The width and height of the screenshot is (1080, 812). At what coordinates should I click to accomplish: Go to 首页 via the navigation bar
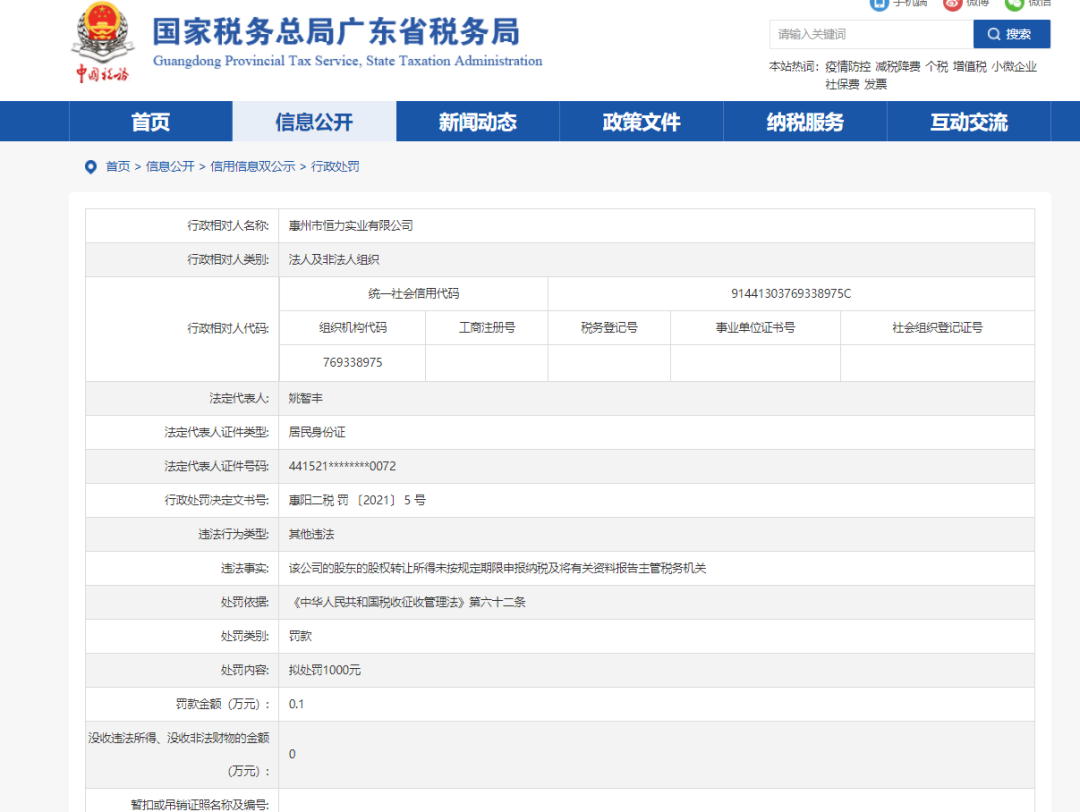coord(150,121)
